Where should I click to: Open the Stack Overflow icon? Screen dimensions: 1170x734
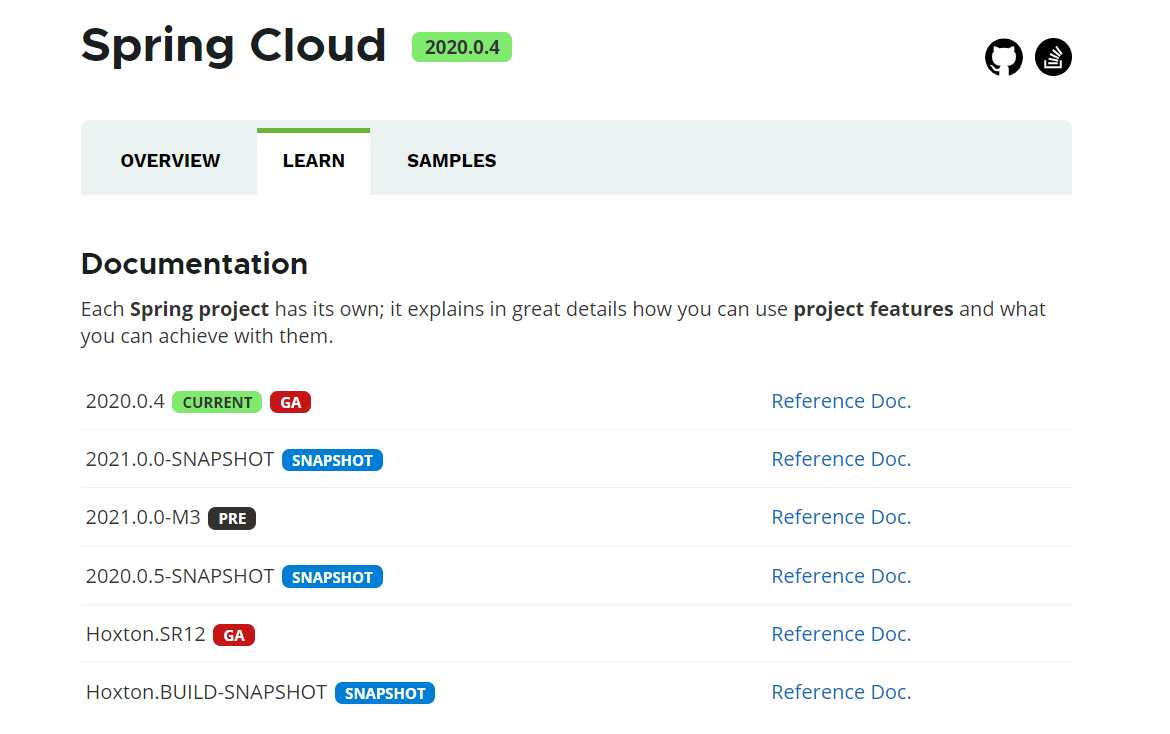pos(1053,57)
